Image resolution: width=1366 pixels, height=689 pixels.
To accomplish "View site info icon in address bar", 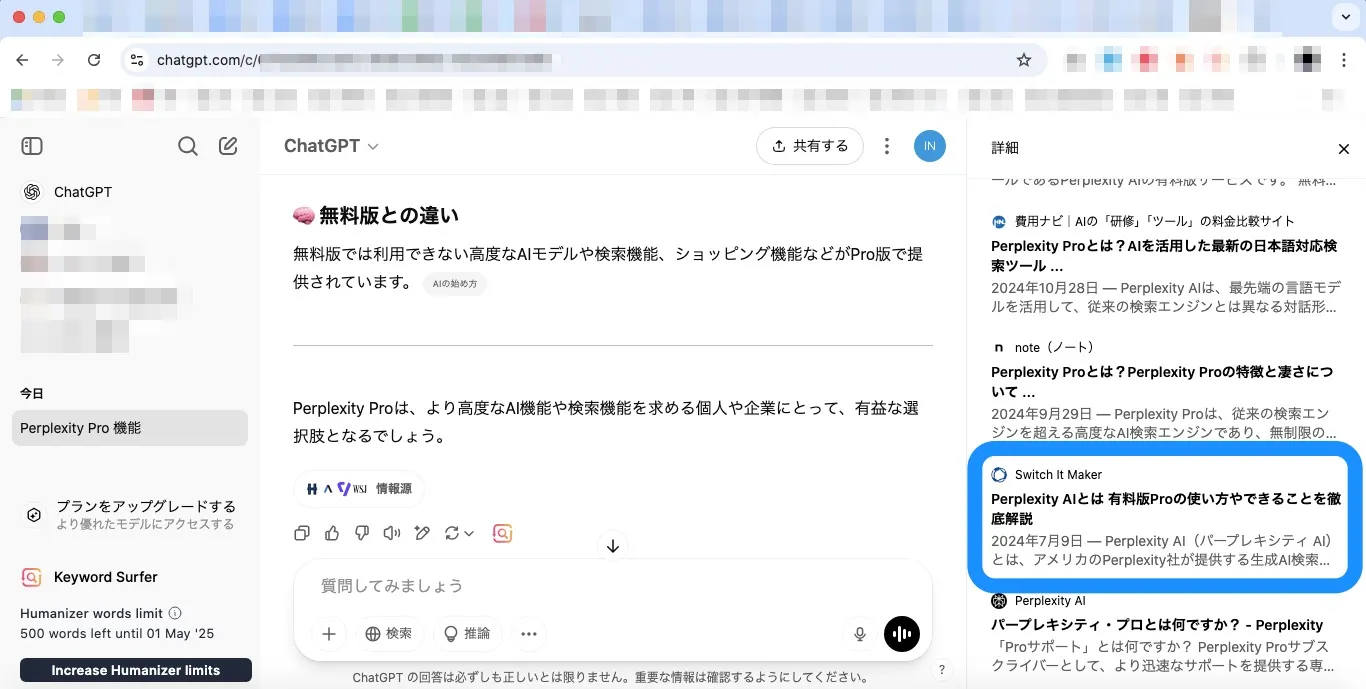I will pos(137,60).
